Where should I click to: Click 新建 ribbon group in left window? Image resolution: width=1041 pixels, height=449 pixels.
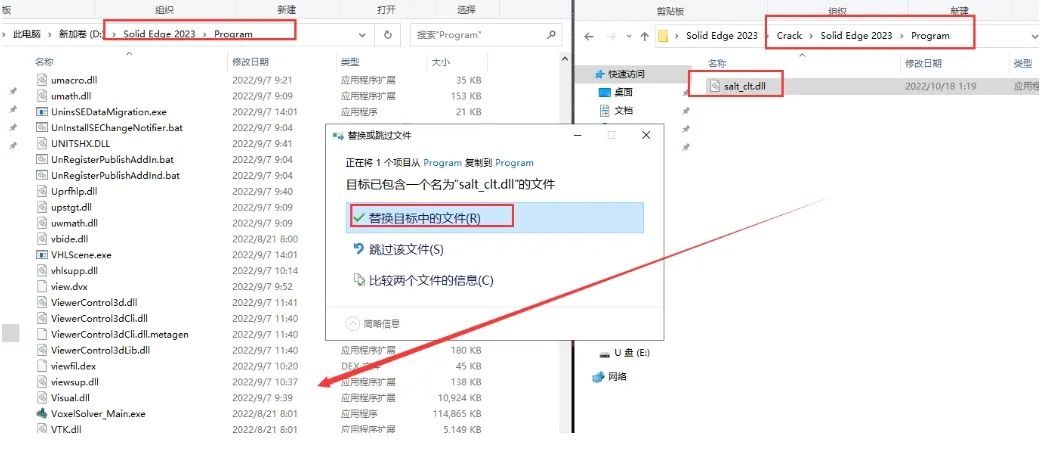point(287,10)
